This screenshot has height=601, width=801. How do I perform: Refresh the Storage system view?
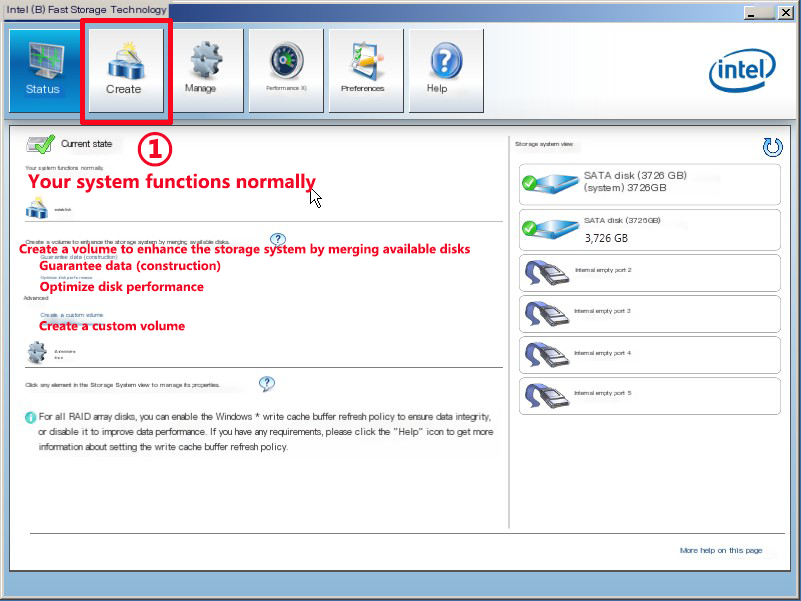point(771,147)
